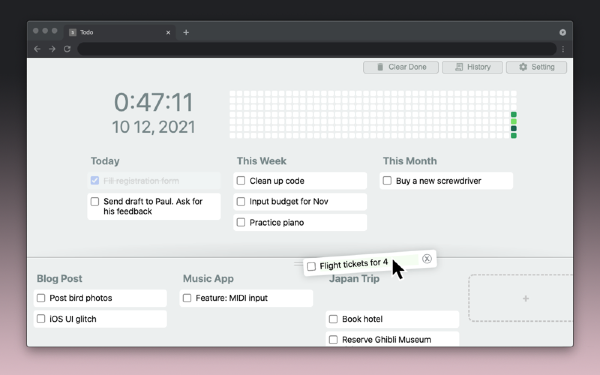Check off Clean up code
Screen dimensions: 600x375
coord(241,181)
